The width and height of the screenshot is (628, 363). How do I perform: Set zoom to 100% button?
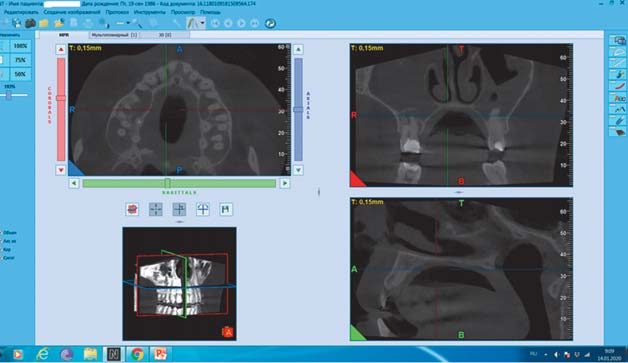pyautogui.click(x=20, y=46)
